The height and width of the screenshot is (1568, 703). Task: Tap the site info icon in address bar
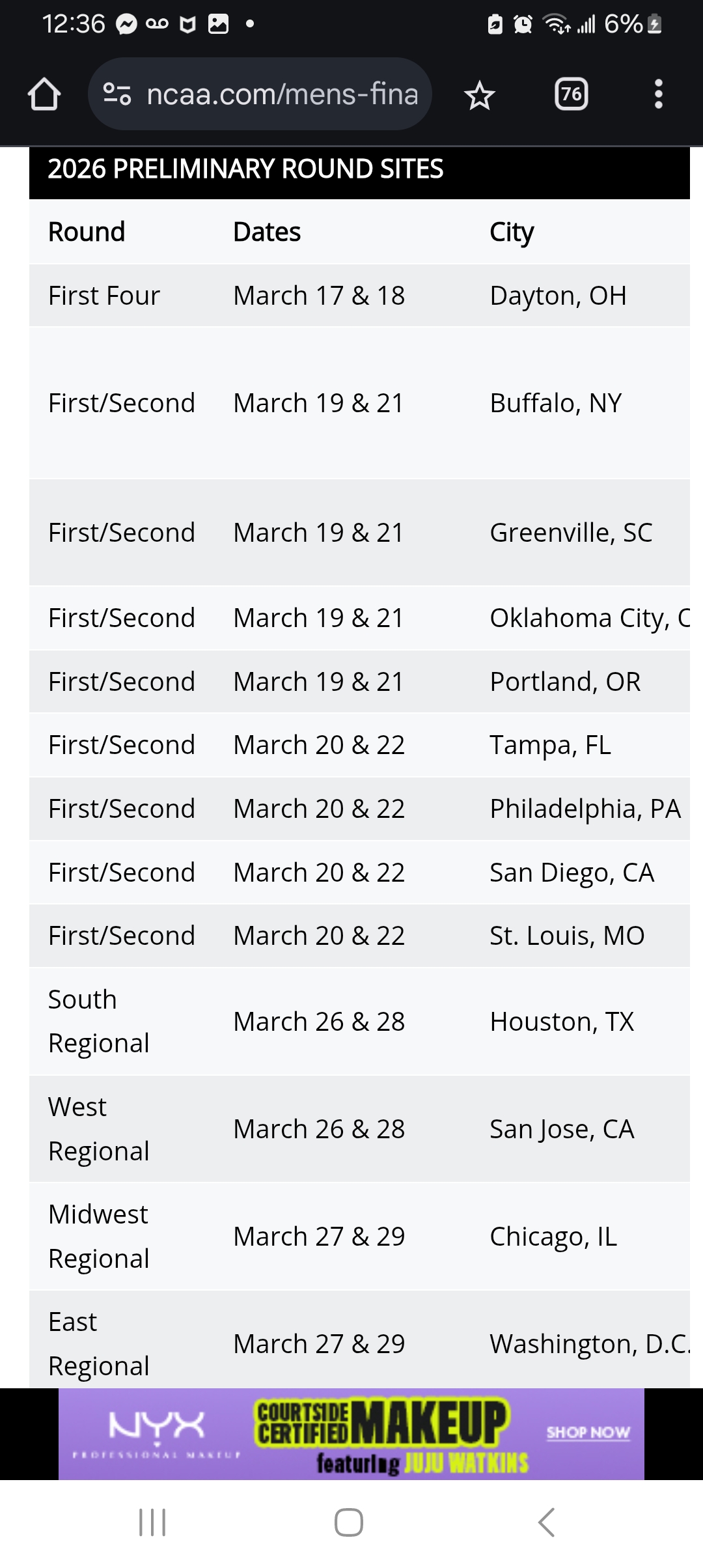(117, 94)
